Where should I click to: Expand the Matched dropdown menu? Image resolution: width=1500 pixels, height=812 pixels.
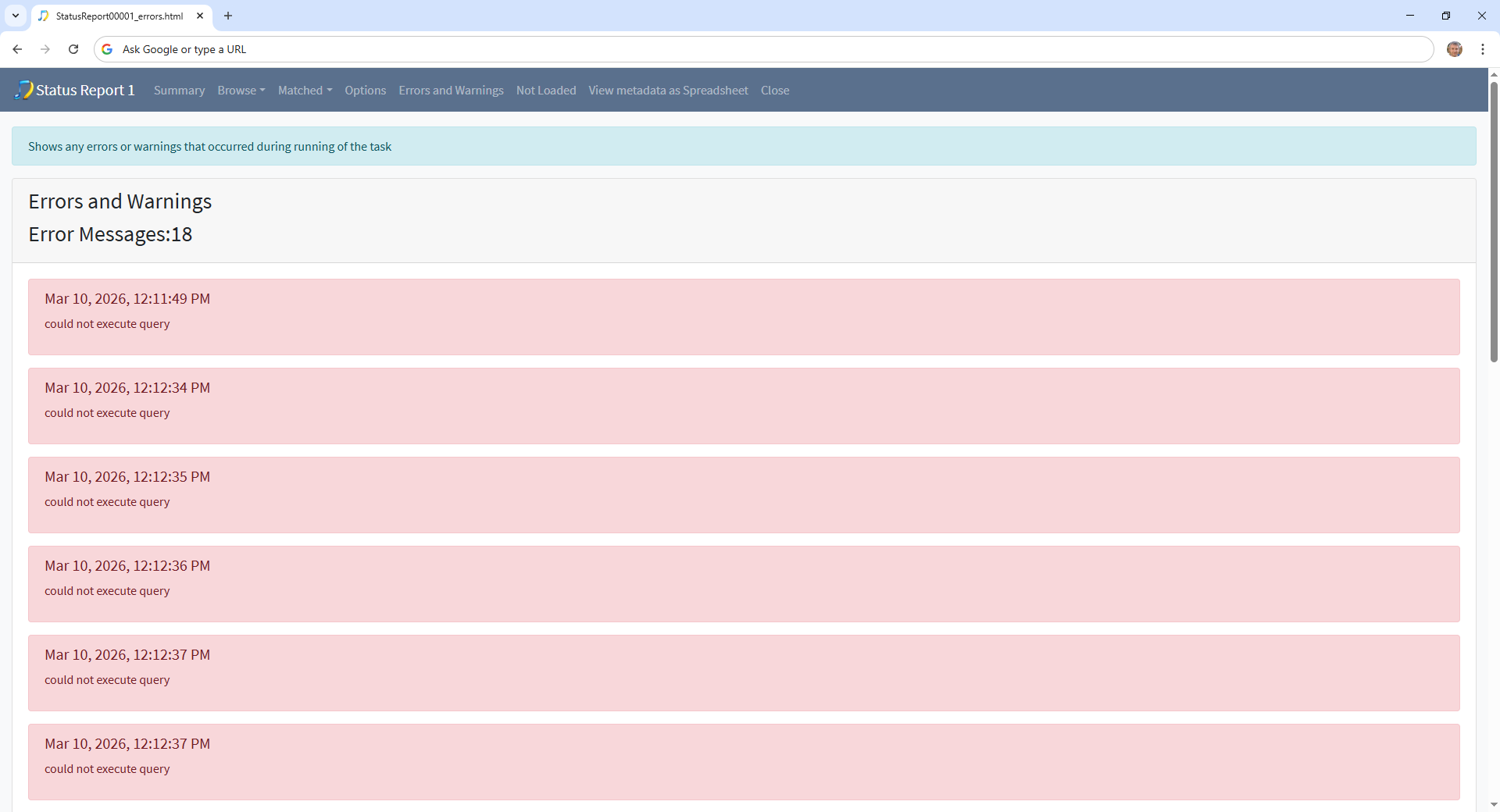click(305, 91)
